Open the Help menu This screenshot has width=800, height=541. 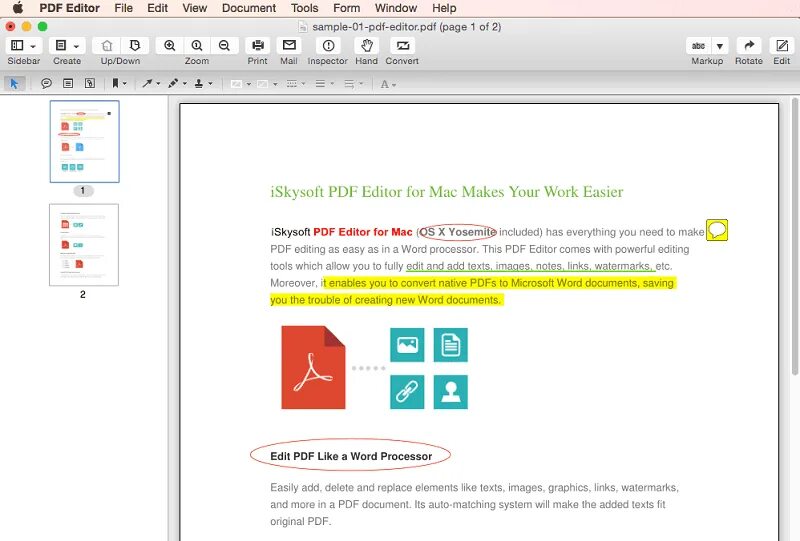coord(444,8)
